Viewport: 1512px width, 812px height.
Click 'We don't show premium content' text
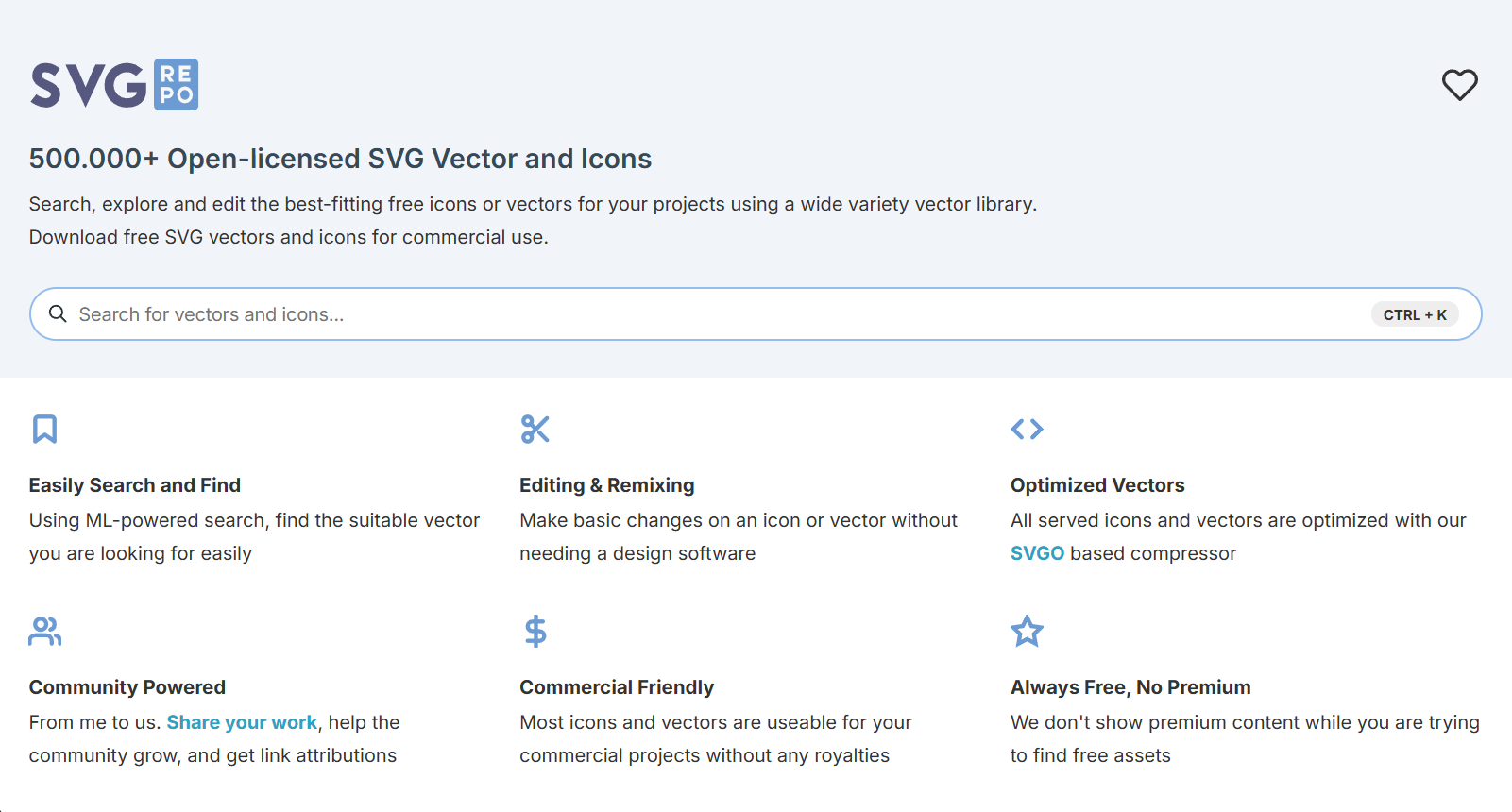coord(1245,738)
